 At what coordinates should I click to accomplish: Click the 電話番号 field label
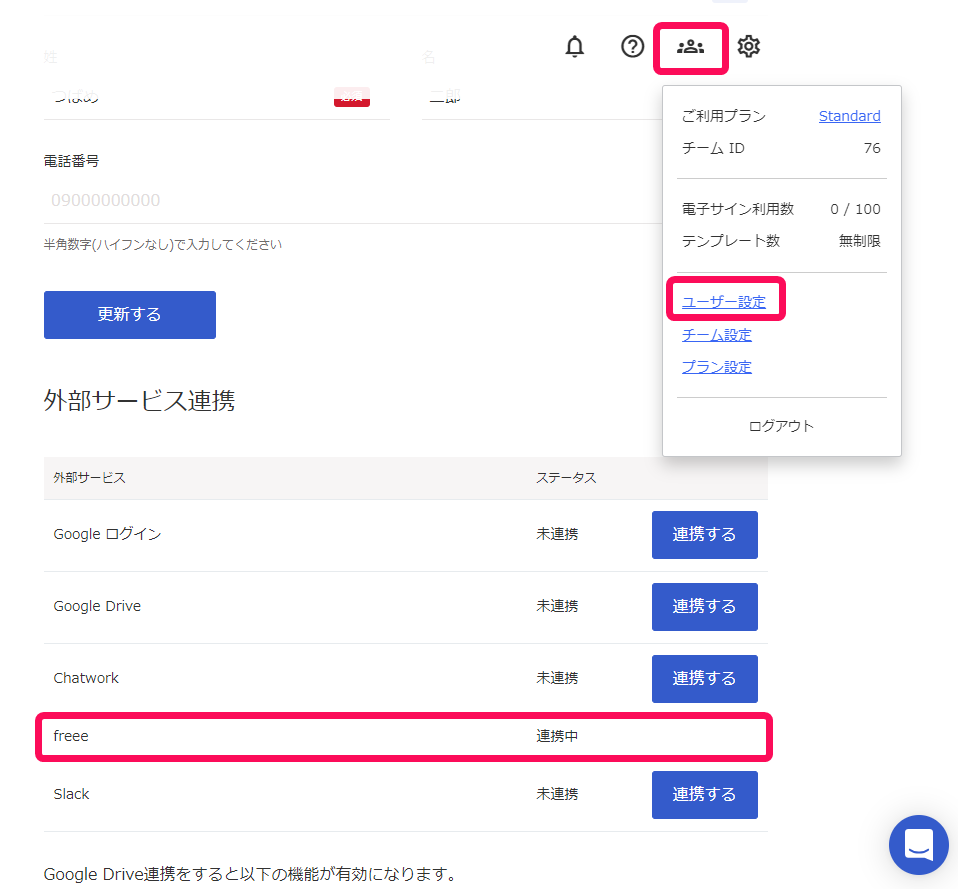71,161
